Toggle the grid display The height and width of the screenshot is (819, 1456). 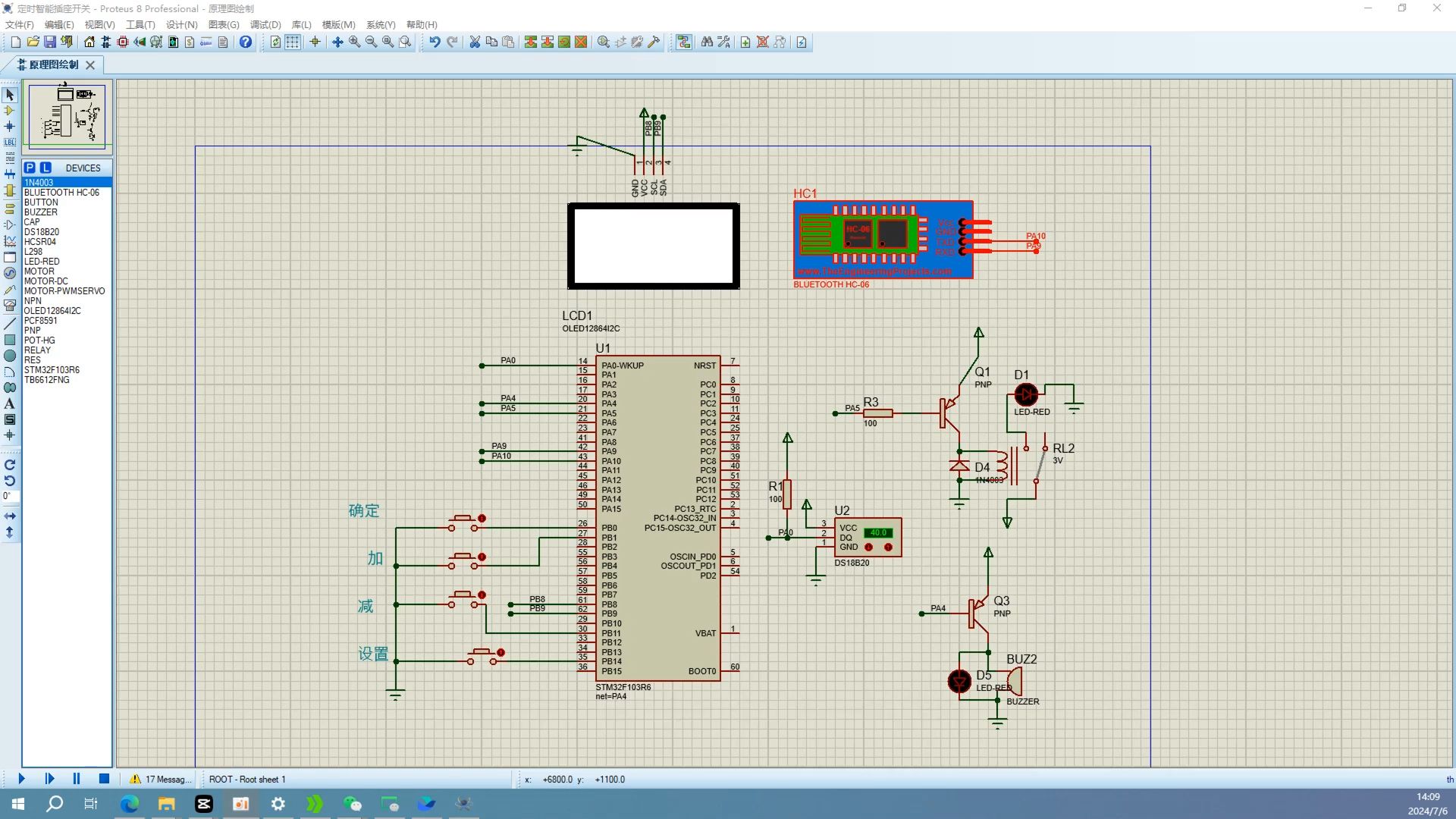tap(292, 42)
